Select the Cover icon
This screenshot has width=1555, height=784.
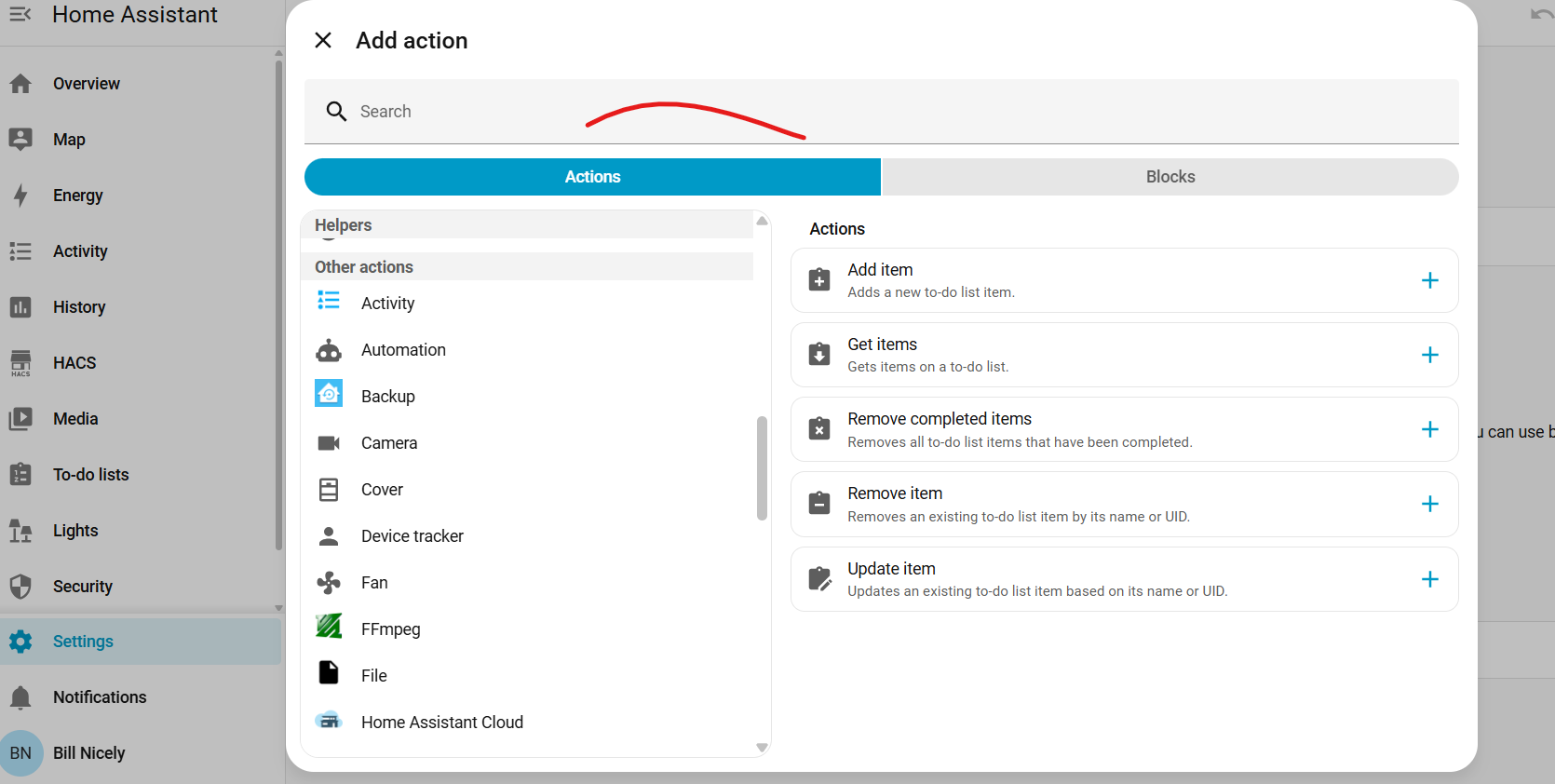coord(329,490)
